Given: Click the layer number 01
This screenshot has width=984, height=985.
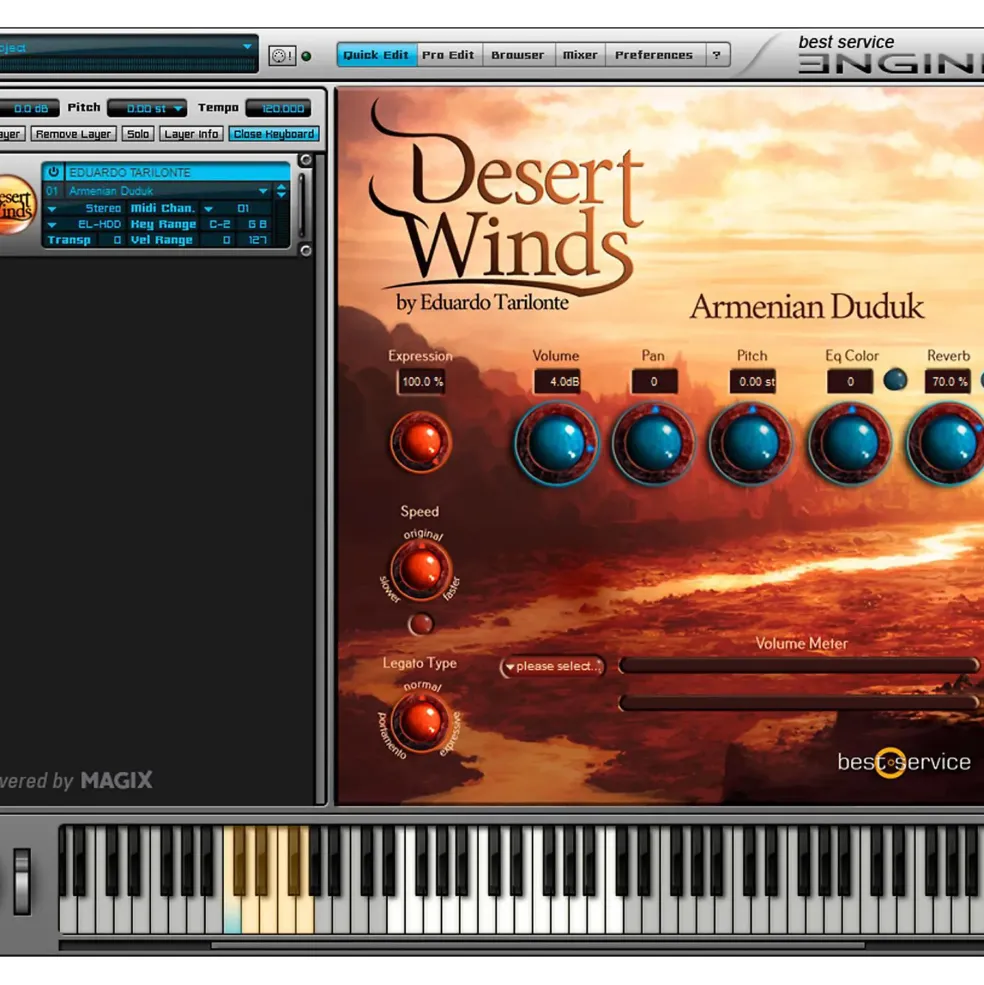Looking at the screenshot, I should coord(52,191).
